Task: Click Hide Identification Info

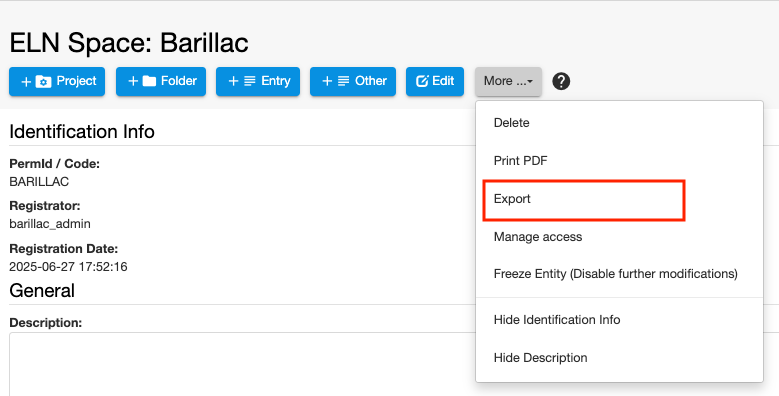Action: (x=619, y=319)
